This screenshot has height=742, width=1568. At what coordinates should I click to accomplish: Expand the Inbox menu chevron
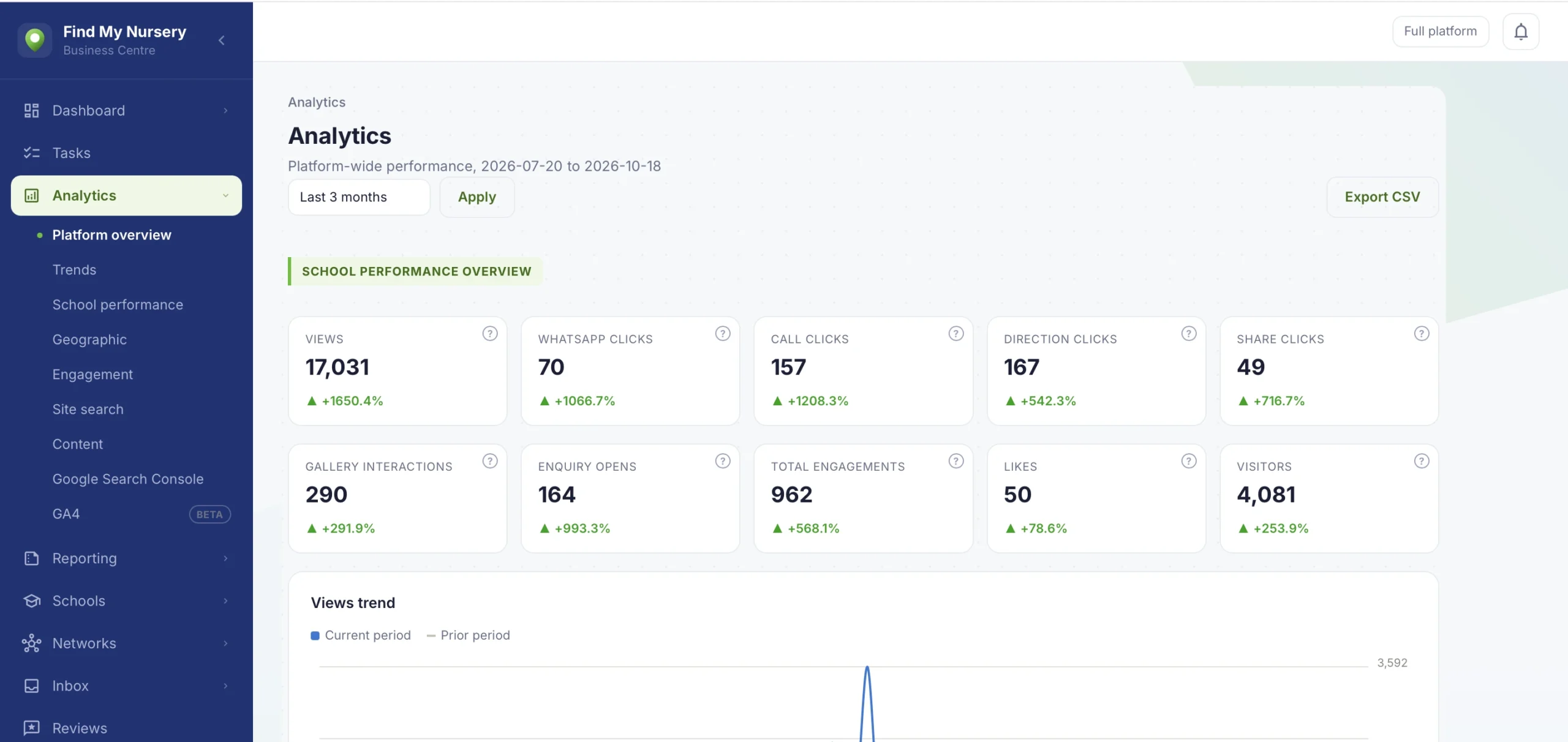point(225,686)
